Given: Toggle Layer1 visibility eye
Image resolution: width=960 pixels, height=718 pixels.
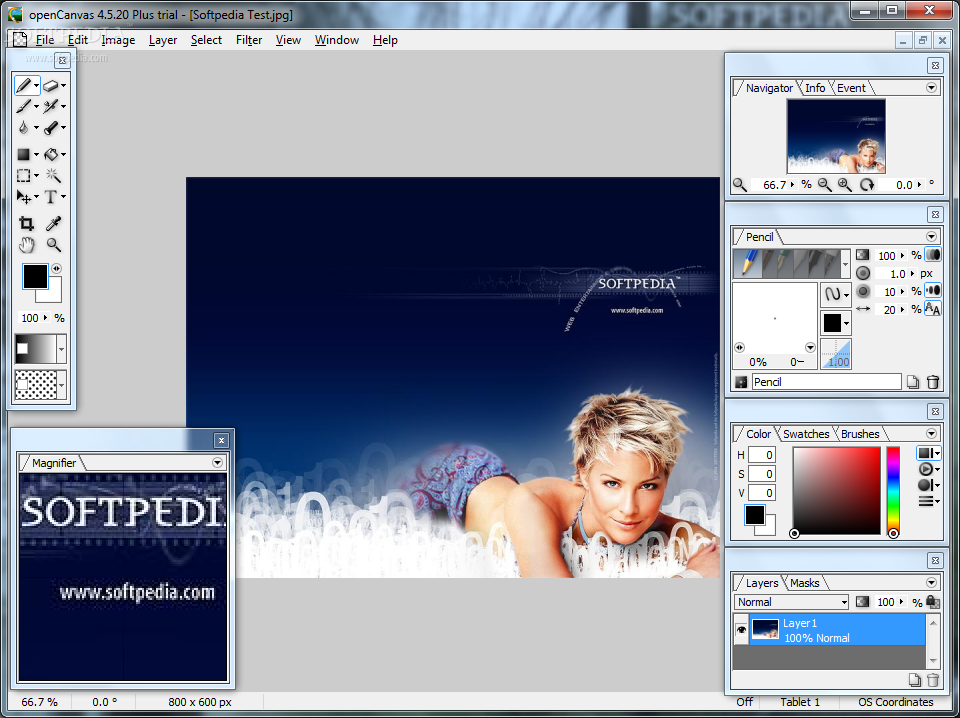Looking at the screenshot, I should pos(741,629).
